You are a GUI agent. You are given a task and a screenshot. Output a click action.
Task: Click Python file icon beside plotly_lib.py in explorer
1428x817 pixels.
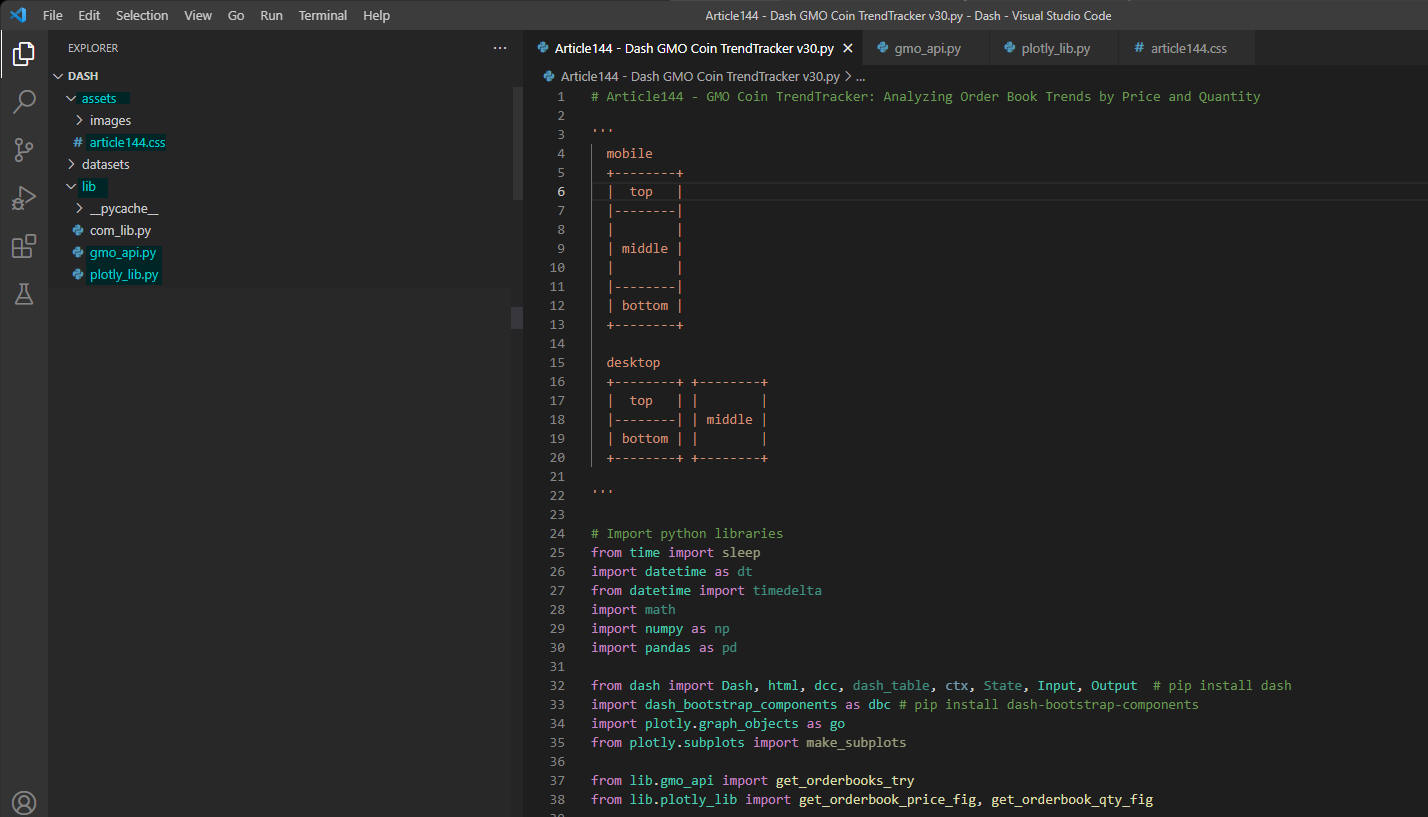(x=78, y=274)
